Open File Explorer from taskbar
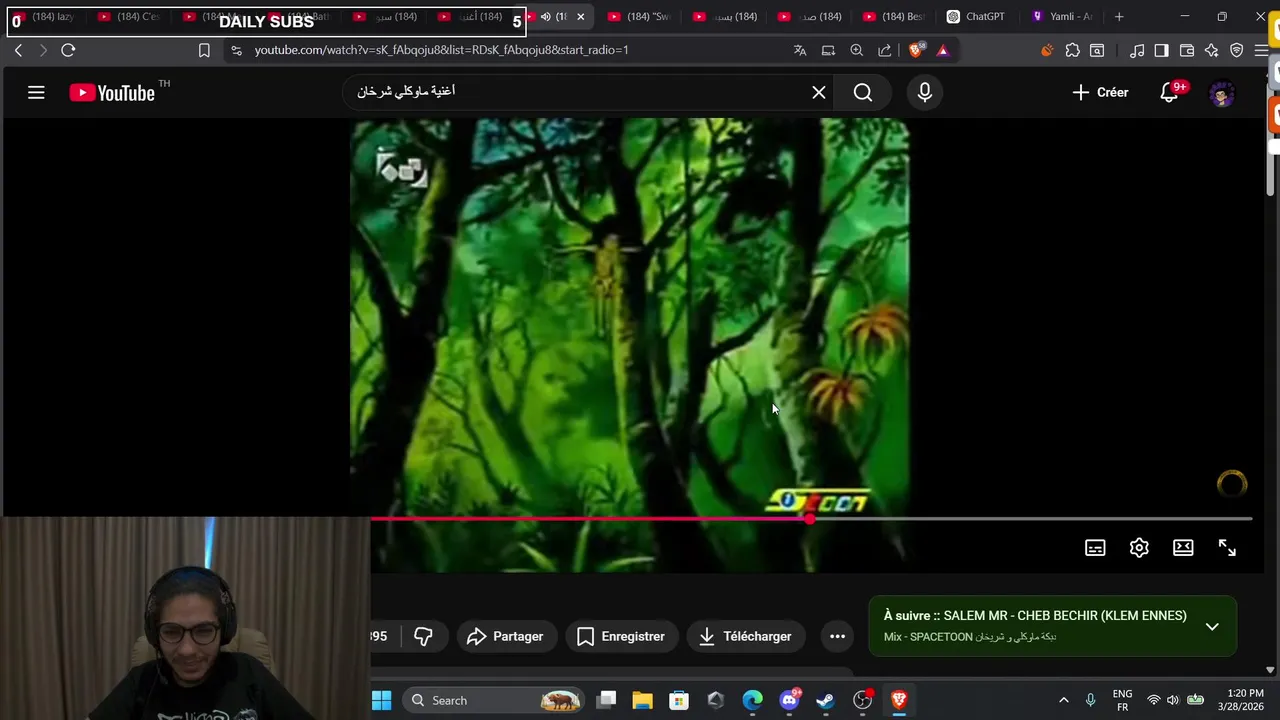Image resolution: width=1280 pixels, height=720 pixels. coord(642,700)
